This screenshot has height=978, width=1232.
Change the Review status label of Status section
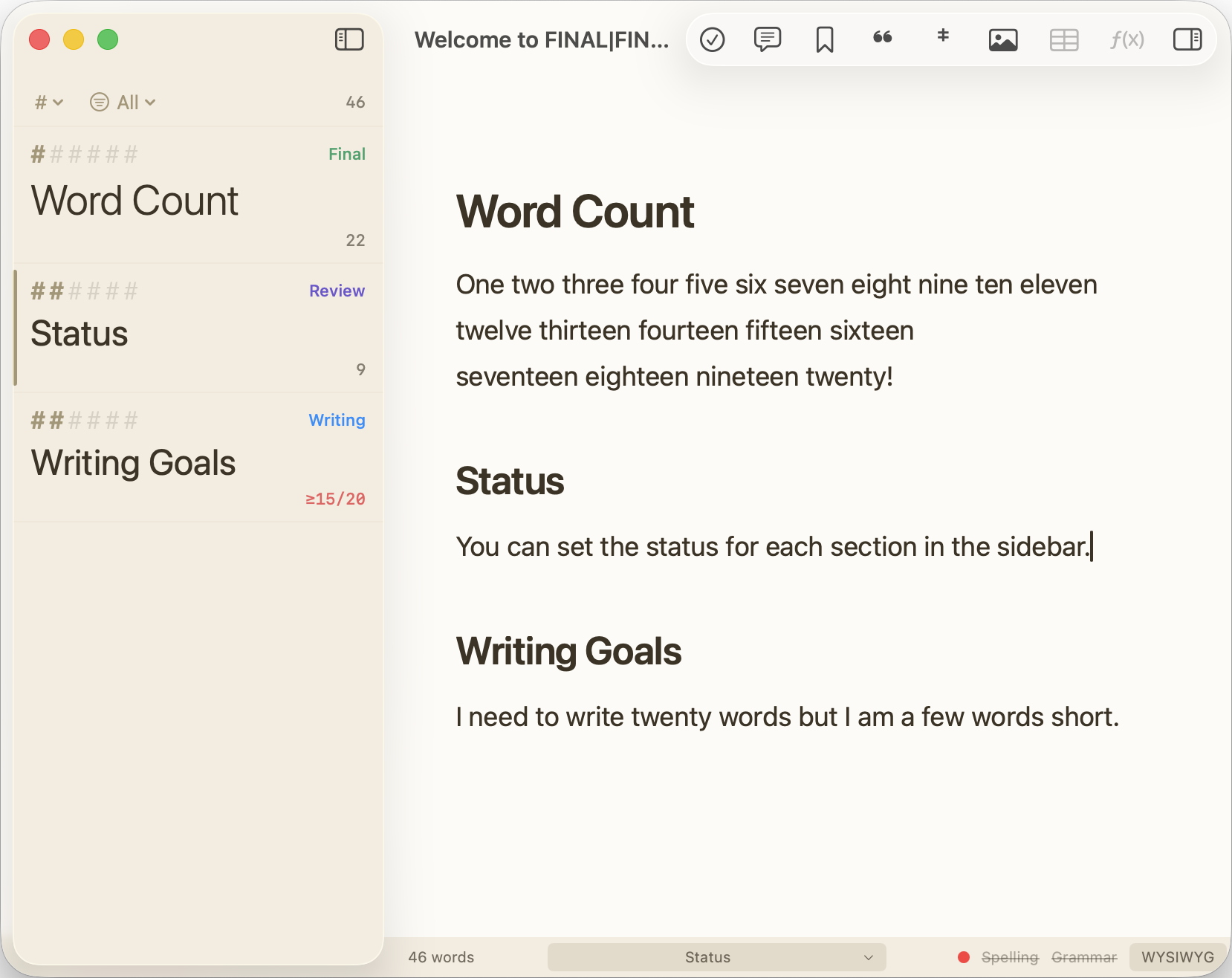337,291
